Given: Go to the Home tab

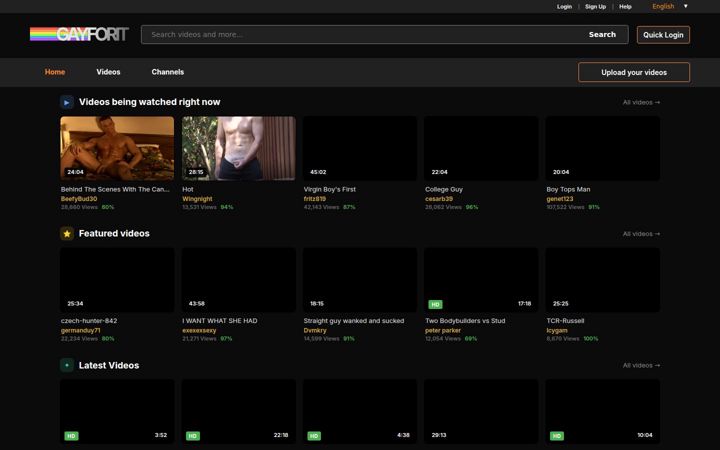Looking at the screenshot, I should 55,72.
